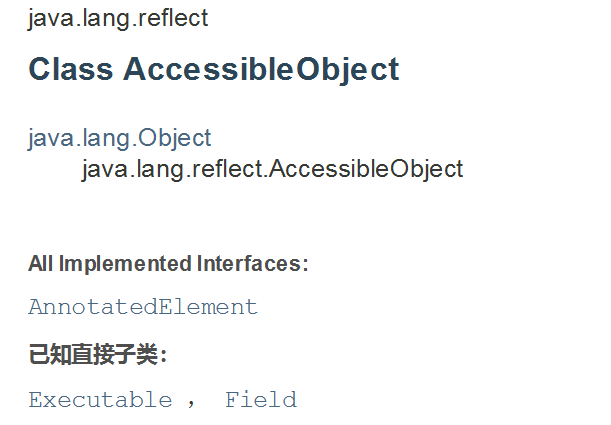611x425 pixels.
Task: Click the word AccessibleObject in bold heading
Action: 261,69
